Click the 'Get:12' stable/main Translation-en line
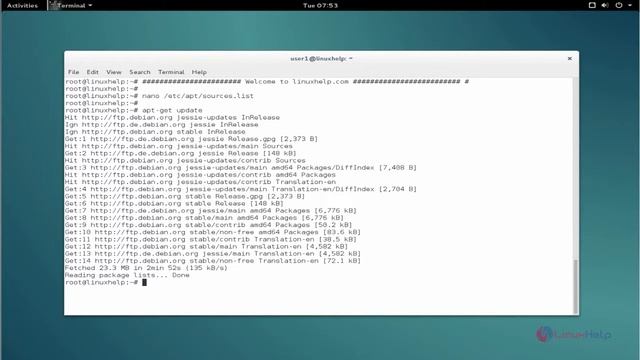 [206, 247]
